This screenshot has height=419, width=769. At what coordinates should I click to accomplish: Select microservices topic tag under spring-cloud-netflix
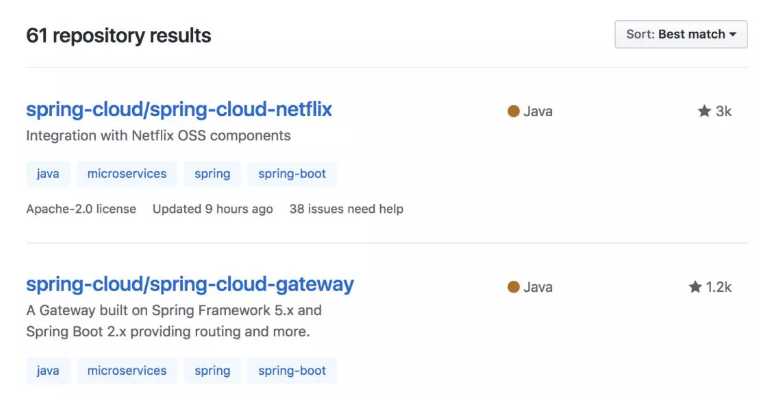click(x=127, y=174)
